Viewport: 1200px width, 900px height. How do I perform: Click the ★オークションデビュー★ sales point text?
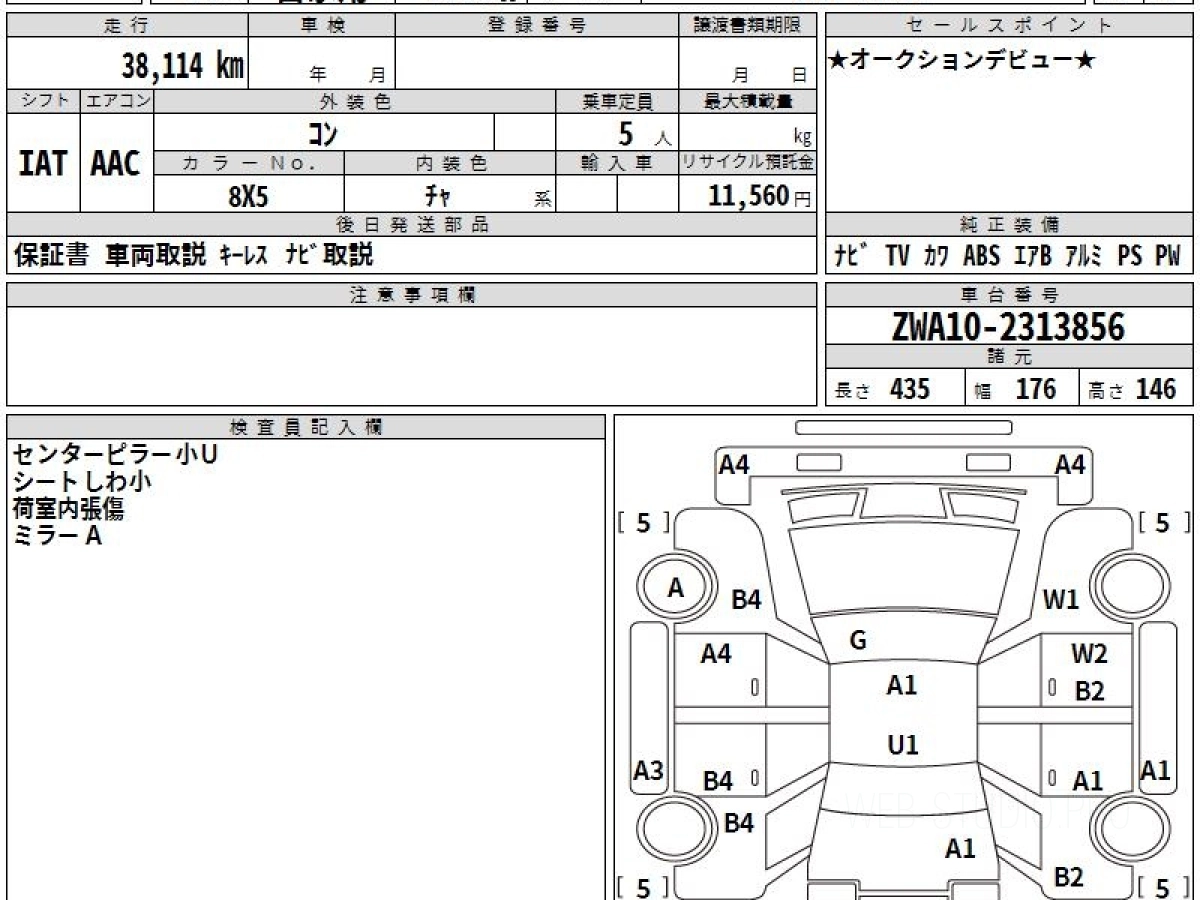[962, 60]
